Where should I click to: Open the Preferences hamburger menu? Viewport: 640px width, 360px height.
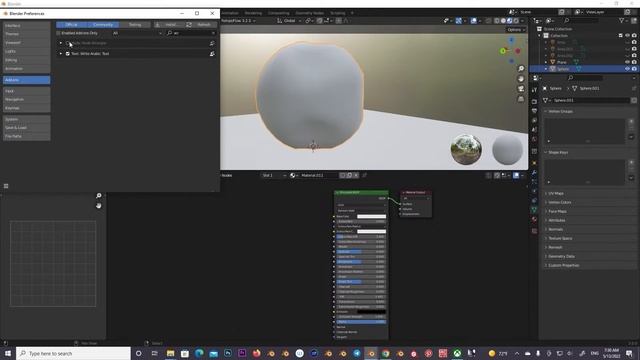(6, 186)
